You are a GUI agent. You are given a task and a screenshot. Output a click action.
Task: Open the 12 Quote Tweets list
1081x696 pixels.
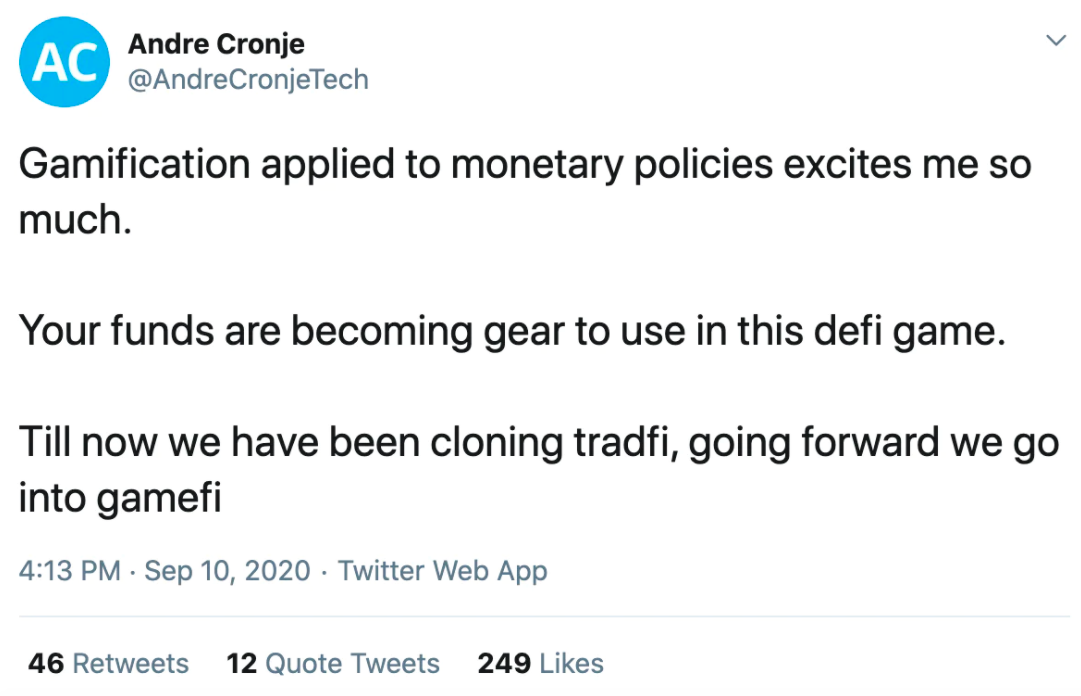click(333, 663)
